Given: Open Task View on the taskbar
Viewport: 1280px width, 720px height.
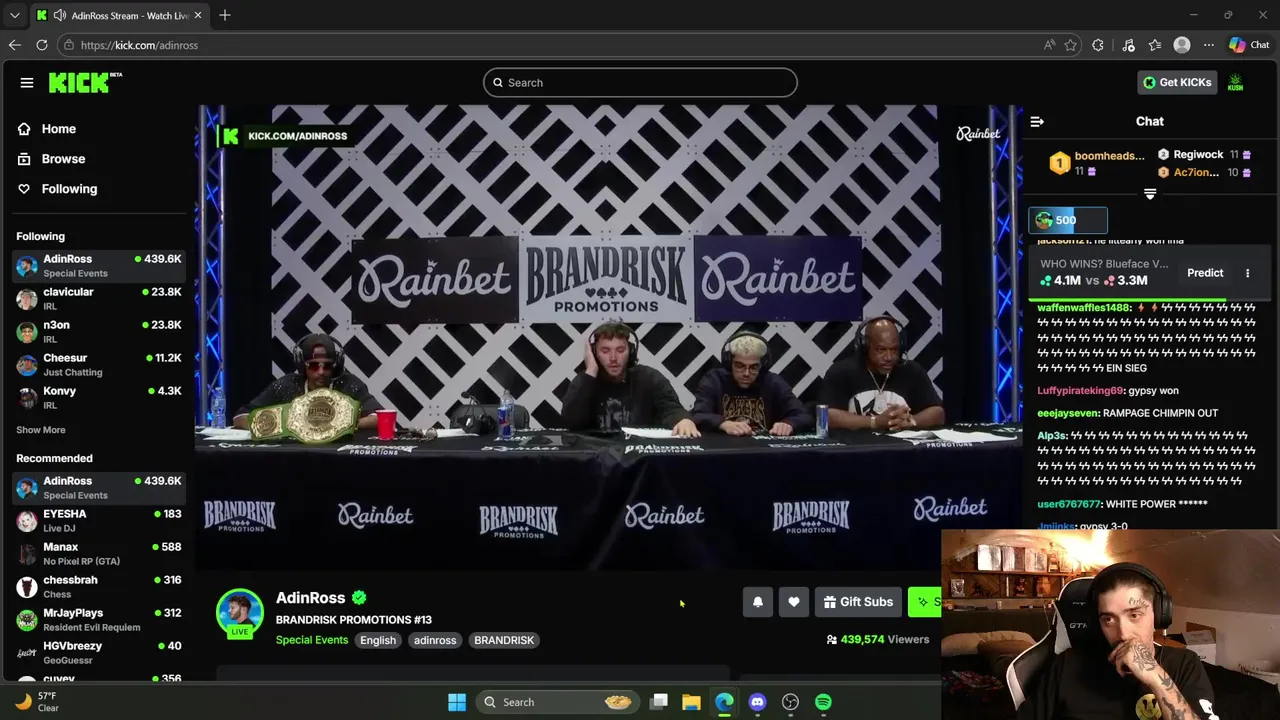Looking at the screenshot, I should [659, 702].
